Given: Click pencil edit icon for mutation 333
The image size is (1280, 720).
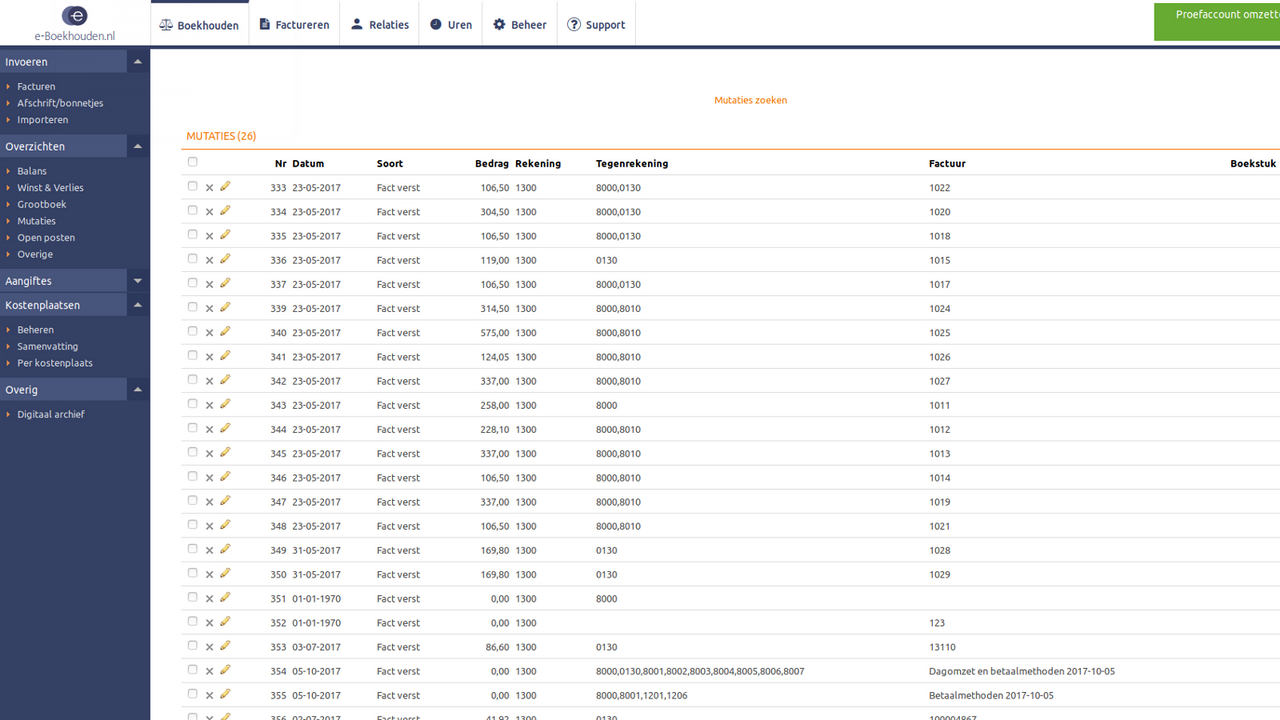Looking at the screenshot, I should click(x=225, y=186).
